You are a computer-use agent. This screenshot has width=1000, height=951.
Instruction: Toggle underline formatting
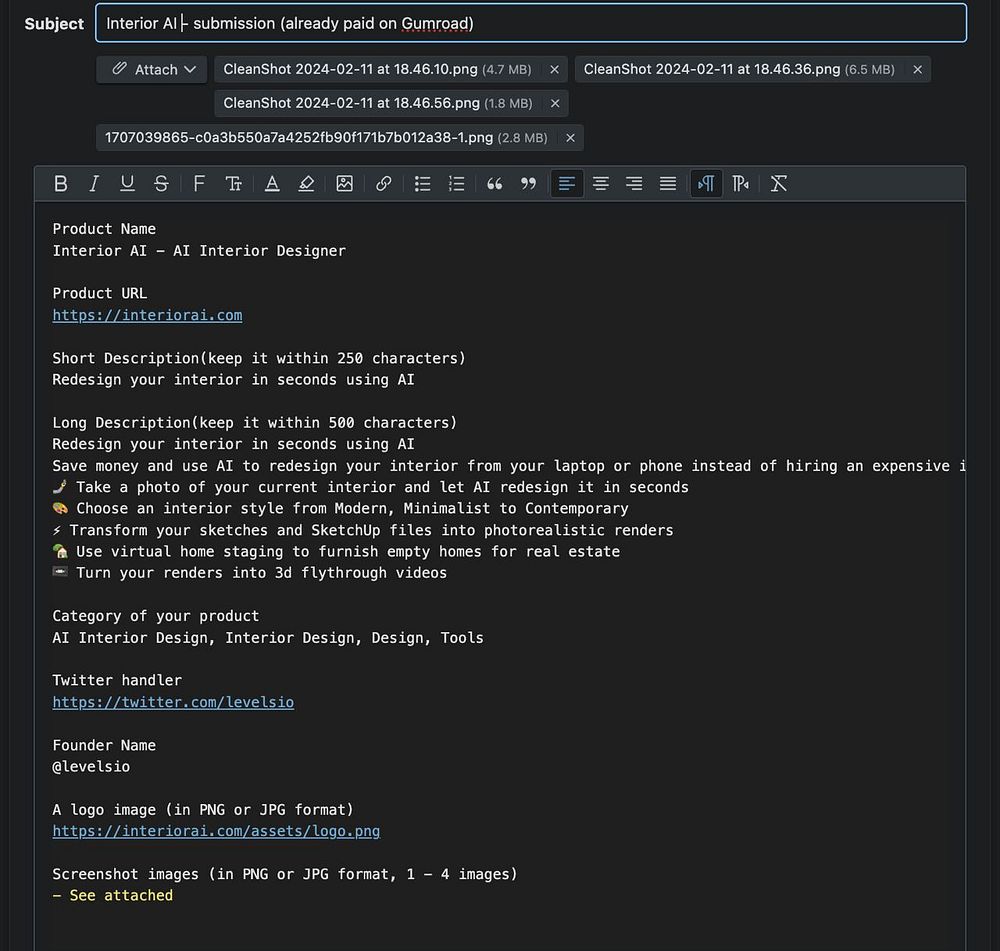(128, 184)
